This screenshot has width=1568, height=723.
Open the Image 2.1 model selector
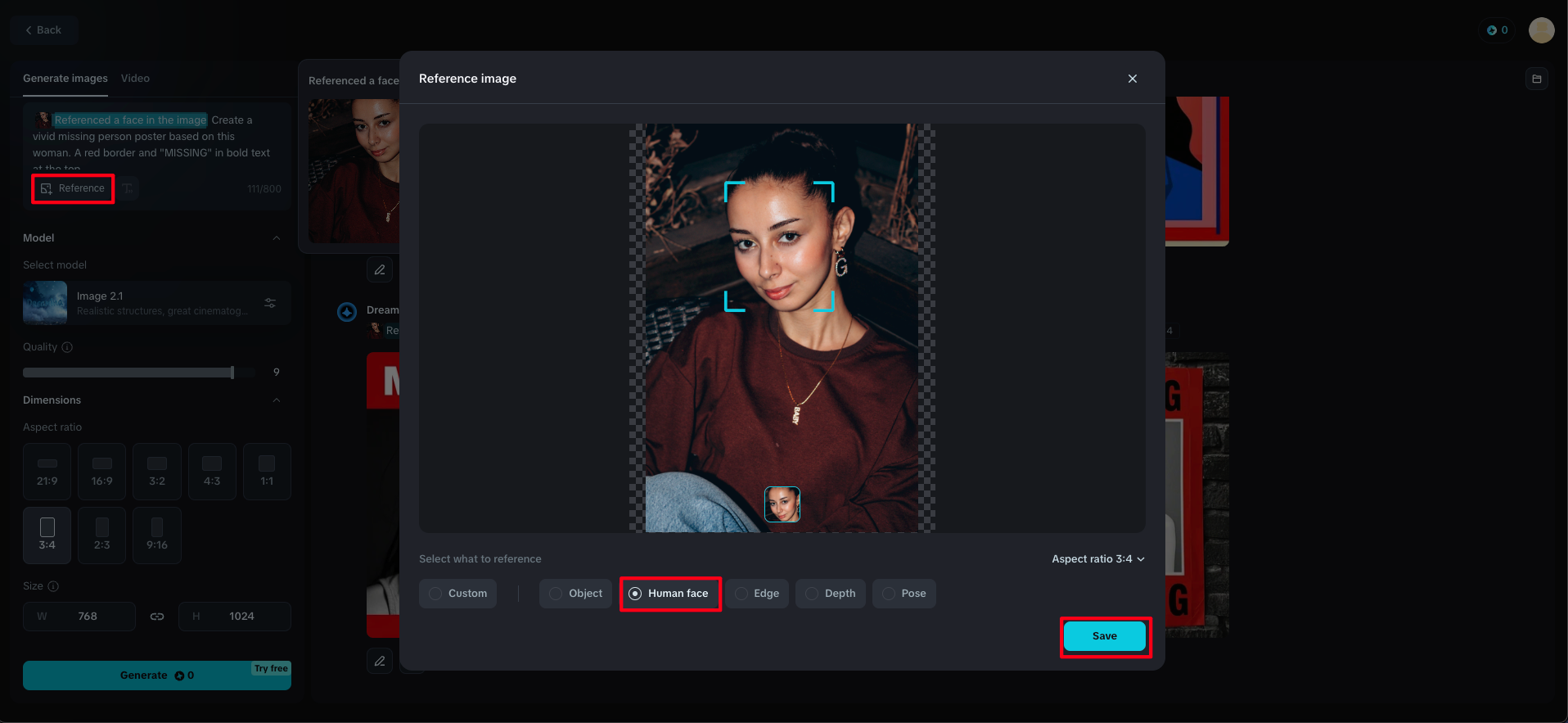pos(157,303)
